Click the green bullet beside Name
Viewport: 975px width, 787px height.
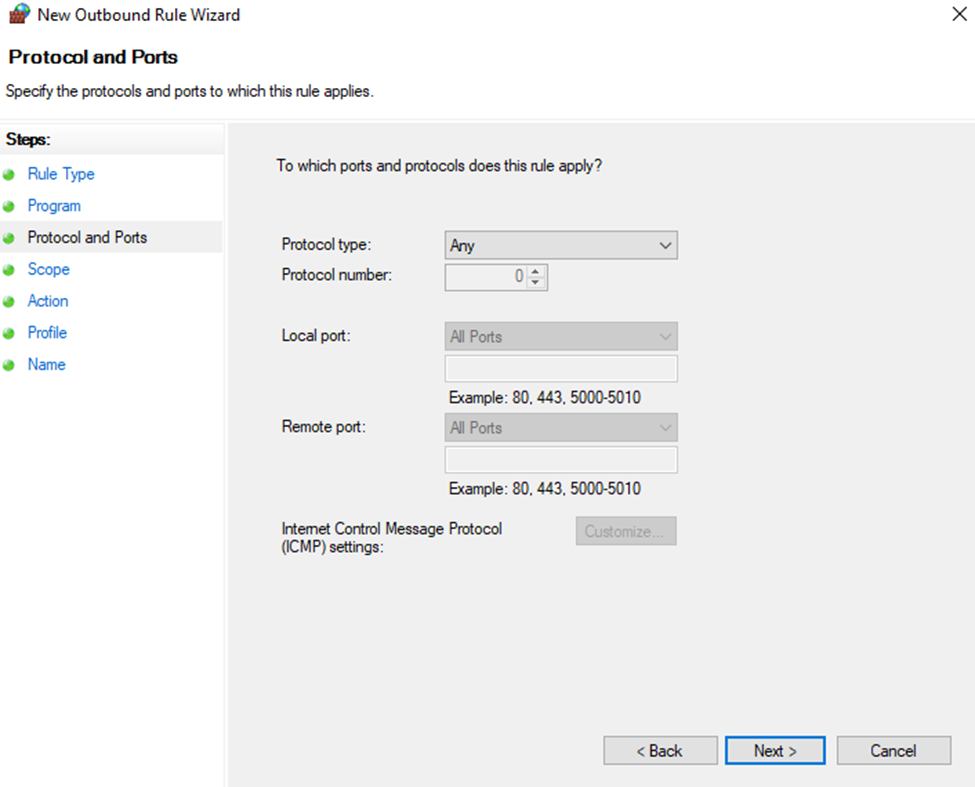pos(9,365)
